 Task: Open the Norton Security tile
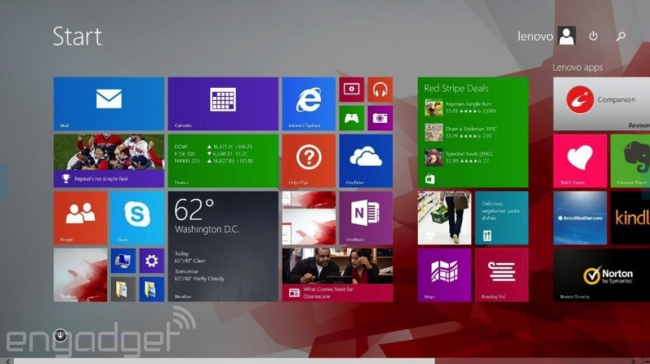[601, 275]
